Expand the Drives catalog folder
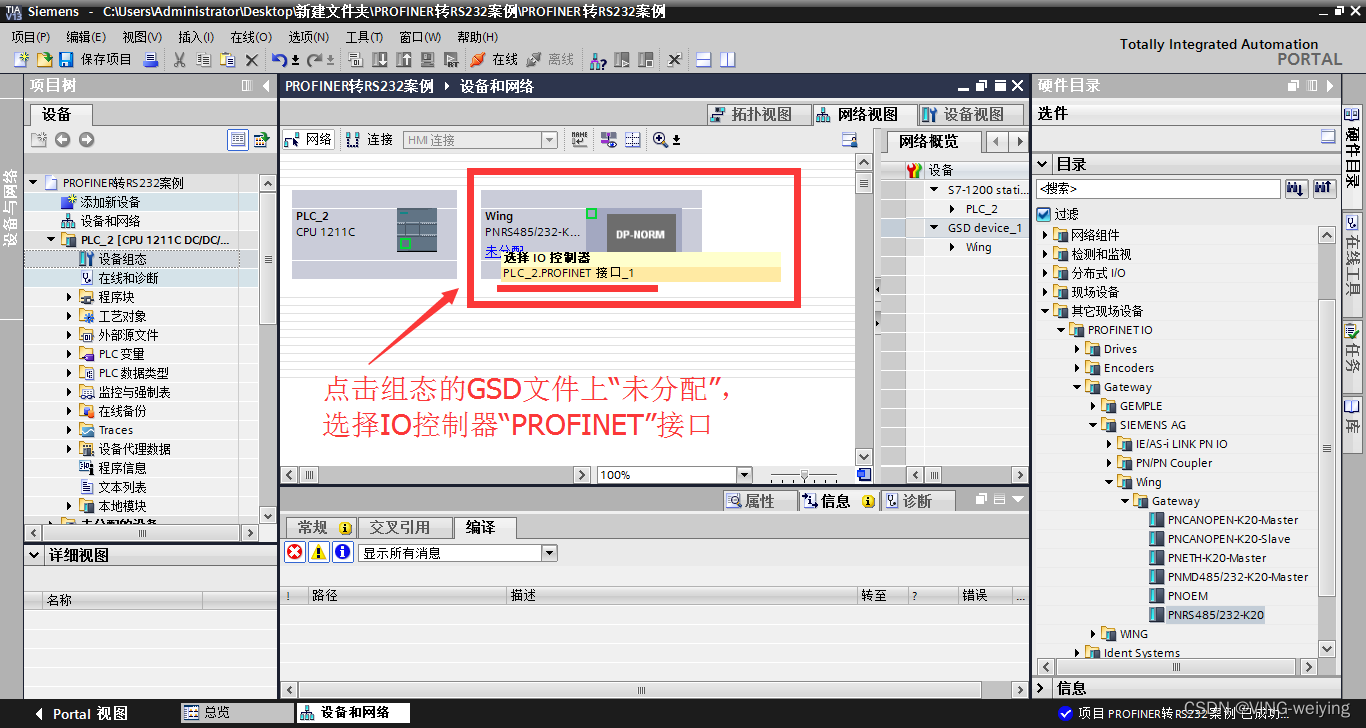Screen dimensions: 1366x728 [1079, 349]
